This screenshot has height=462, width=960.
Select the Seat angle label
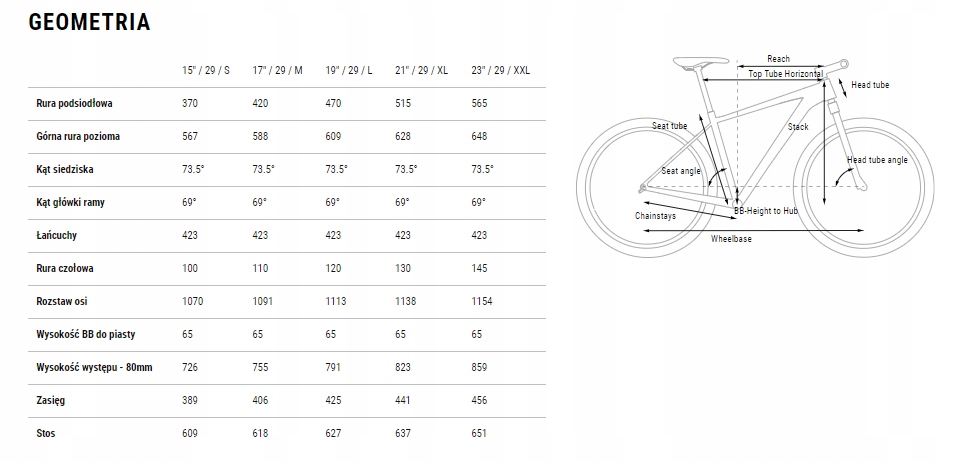[681, 171]
